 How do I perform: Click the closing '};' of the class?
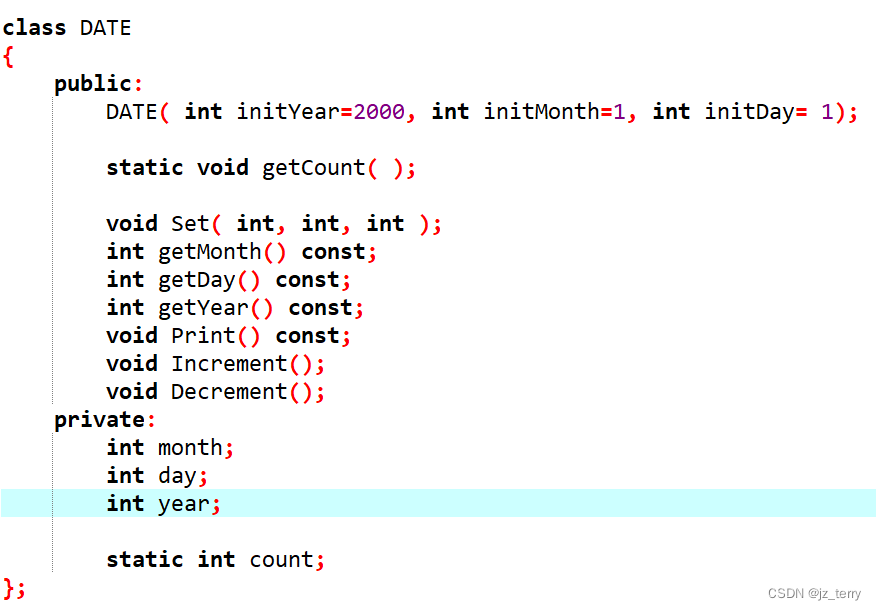pyautogui.click(x=14, y=588)
